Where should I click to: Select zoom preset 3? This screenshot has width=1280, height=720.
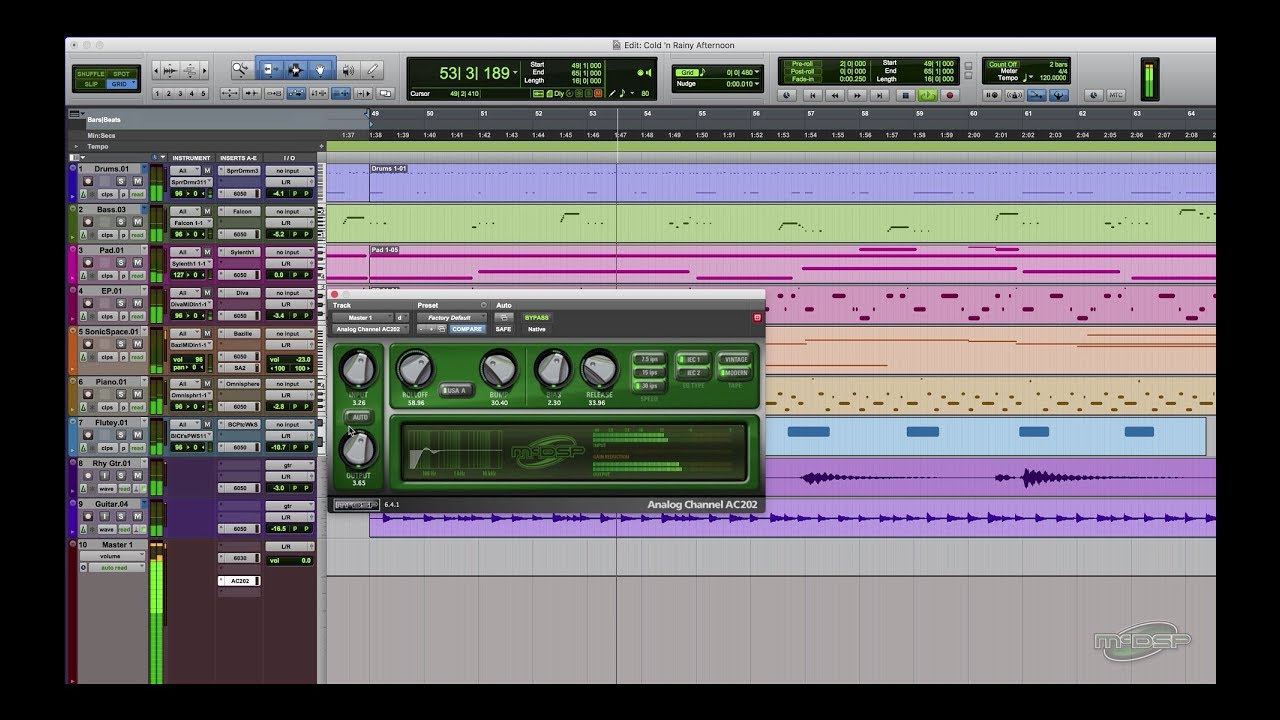pos(180,93)
